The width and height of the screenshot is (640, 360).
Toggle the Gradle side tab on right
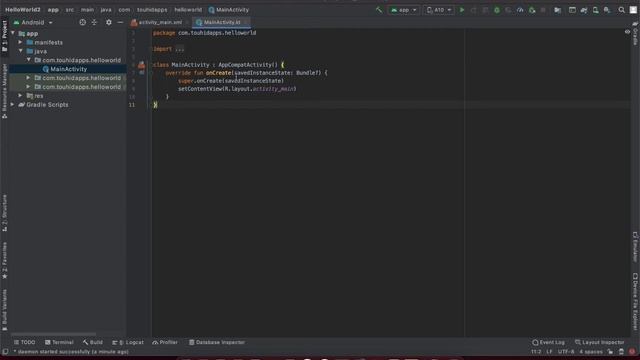pos(636,33)
